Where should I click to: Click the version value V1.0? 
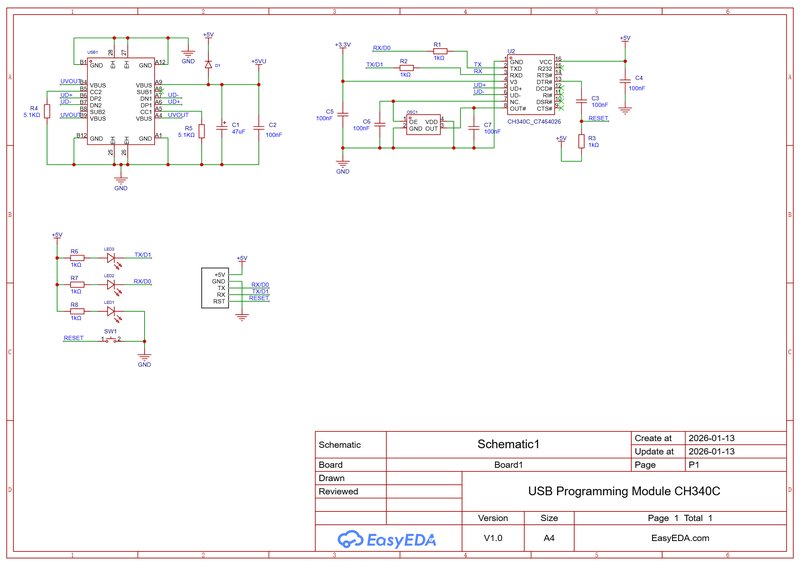click(x=493, y=538)
